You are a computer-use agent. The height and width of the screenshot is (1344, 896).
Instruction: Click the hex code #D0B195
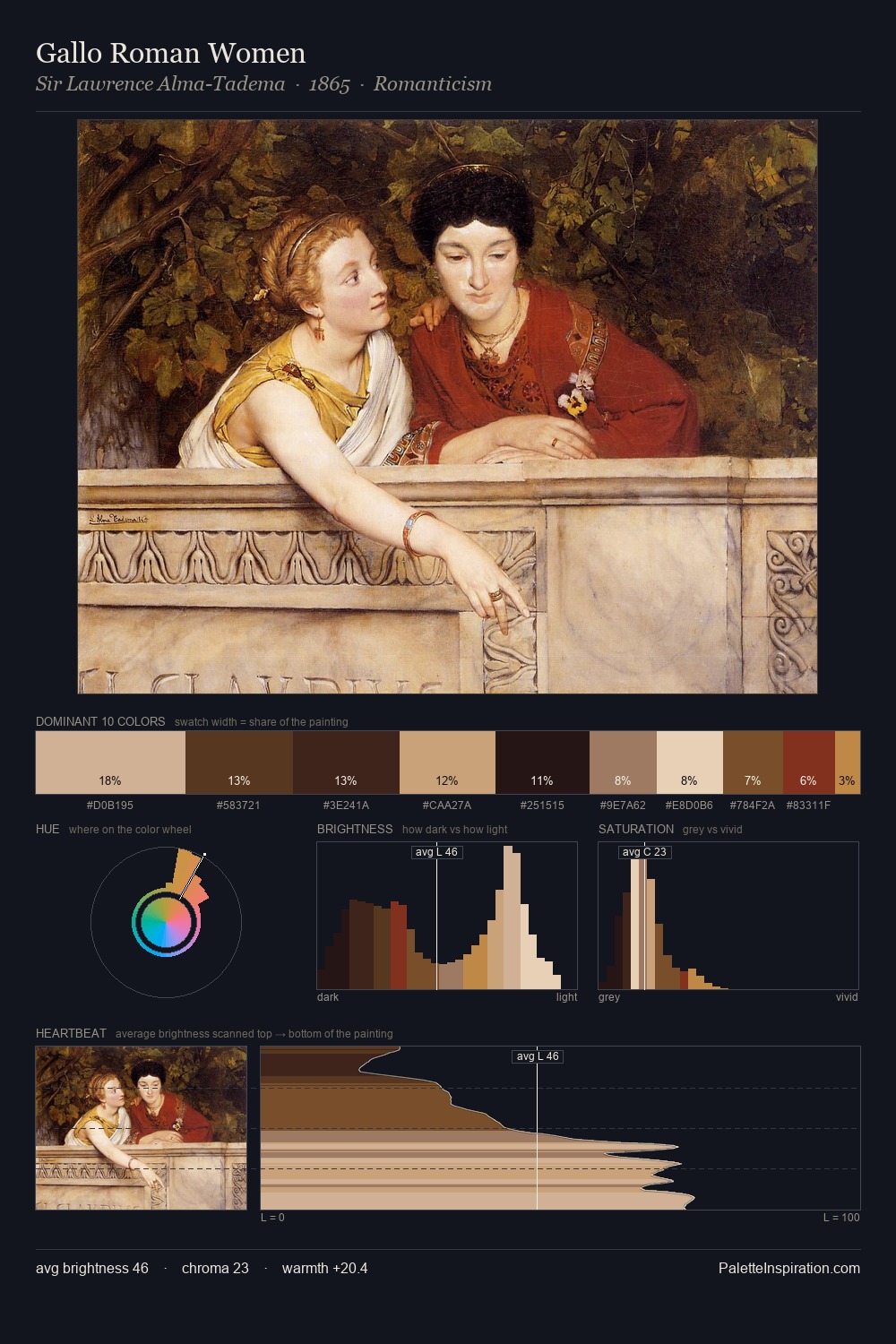[x=110, y=806]
